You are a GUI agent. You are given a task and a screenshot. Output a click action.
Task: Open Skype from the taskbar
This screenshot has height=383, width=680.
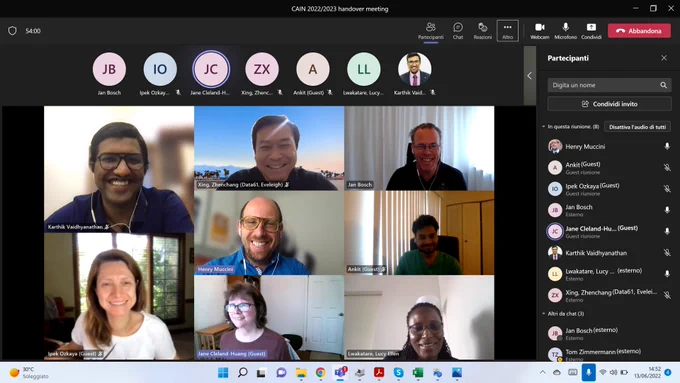[x=399, y=373]
